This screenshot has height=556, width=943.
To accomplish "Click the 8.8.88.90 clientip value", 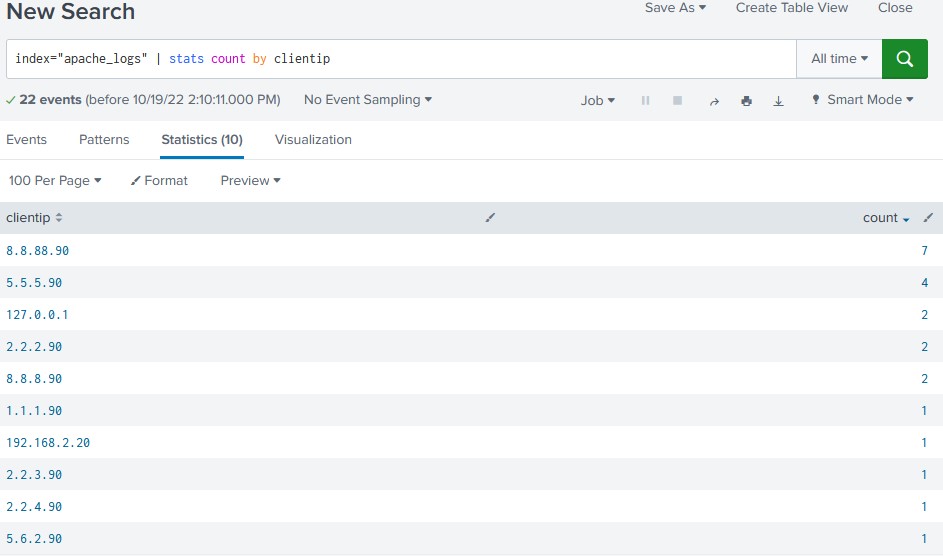I will [38, 251].
